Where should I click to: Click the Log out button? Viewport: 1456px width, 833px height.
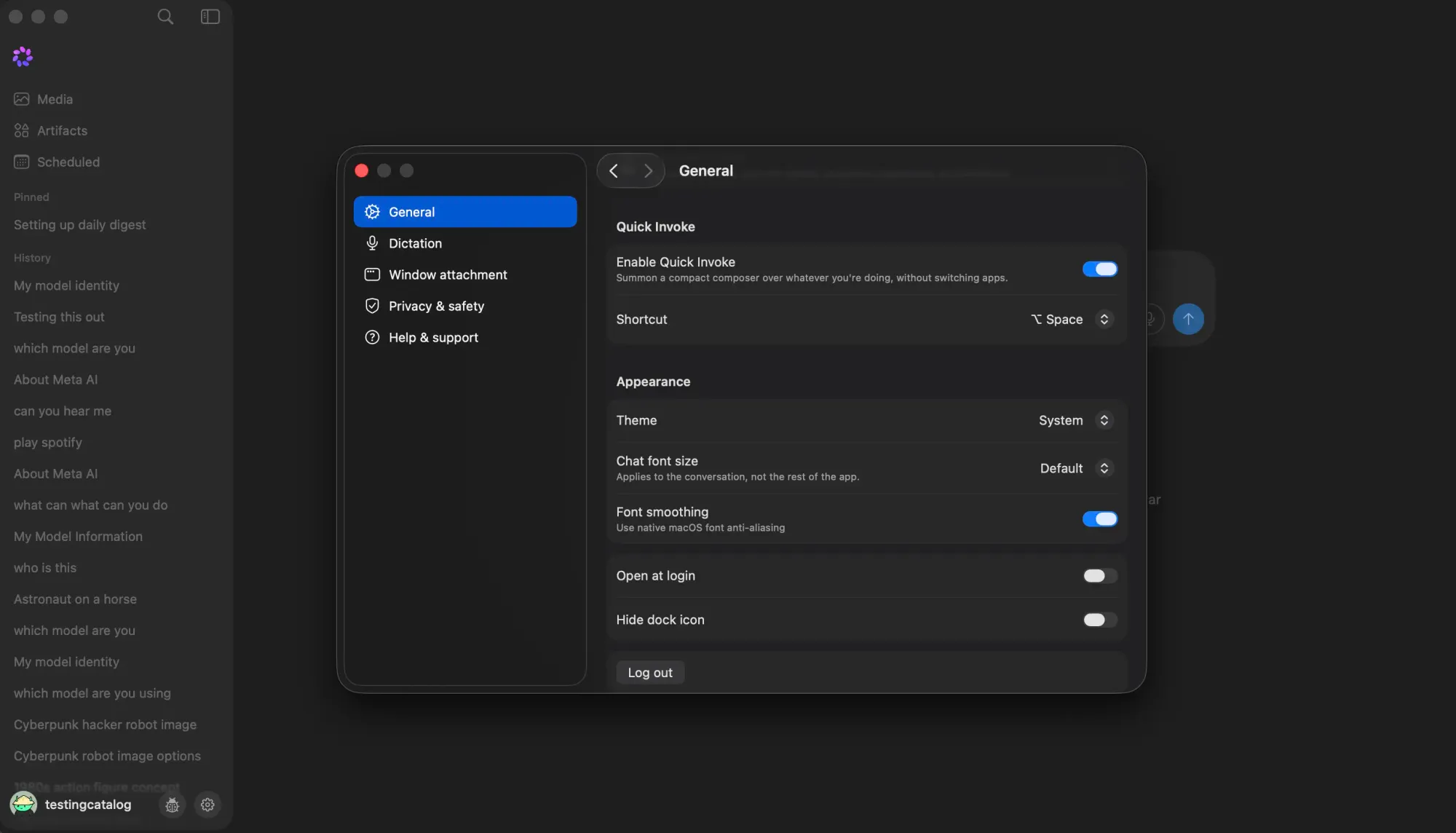(x=650, y=673)
